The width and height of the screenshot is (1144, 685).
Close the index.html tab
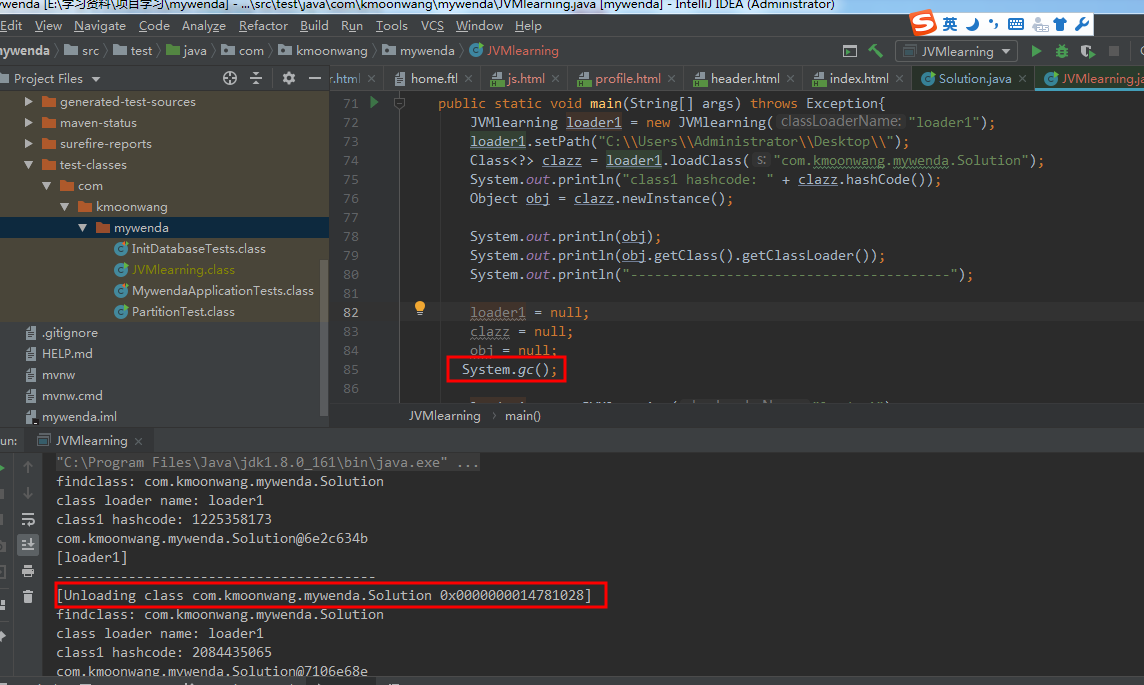click(x=900, y=79)
